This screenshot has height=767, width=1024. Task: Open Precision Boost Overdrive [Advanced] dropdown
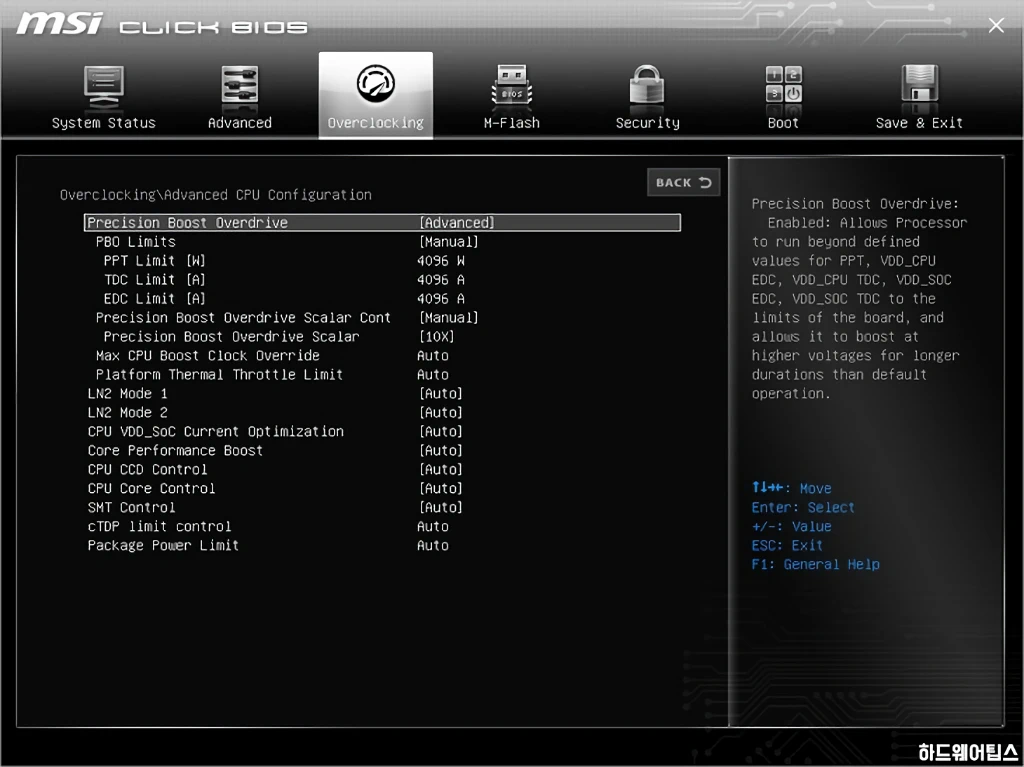[456, 223]
